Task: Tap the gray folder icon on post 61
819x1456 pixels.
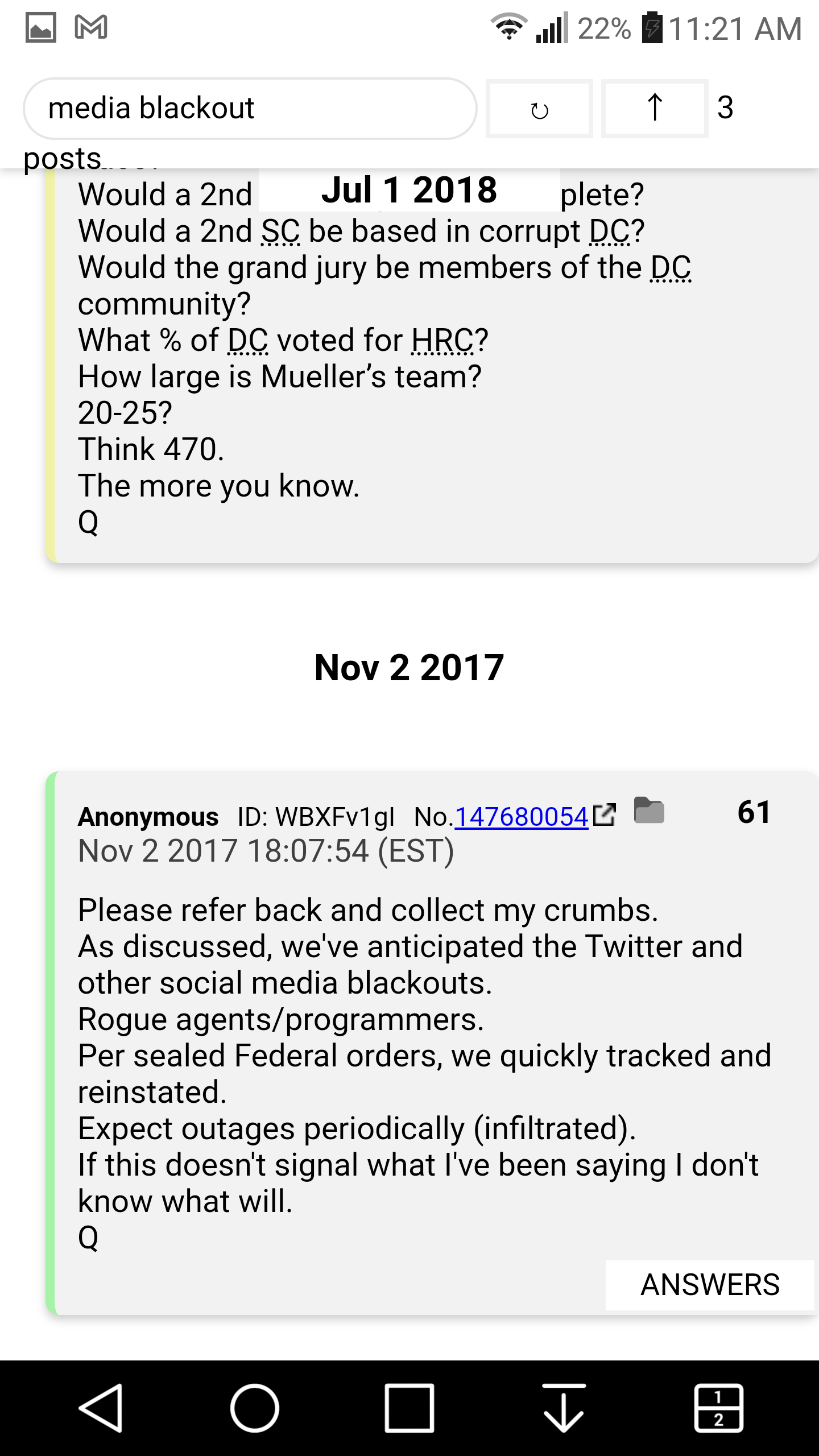Action: (649, 810)
